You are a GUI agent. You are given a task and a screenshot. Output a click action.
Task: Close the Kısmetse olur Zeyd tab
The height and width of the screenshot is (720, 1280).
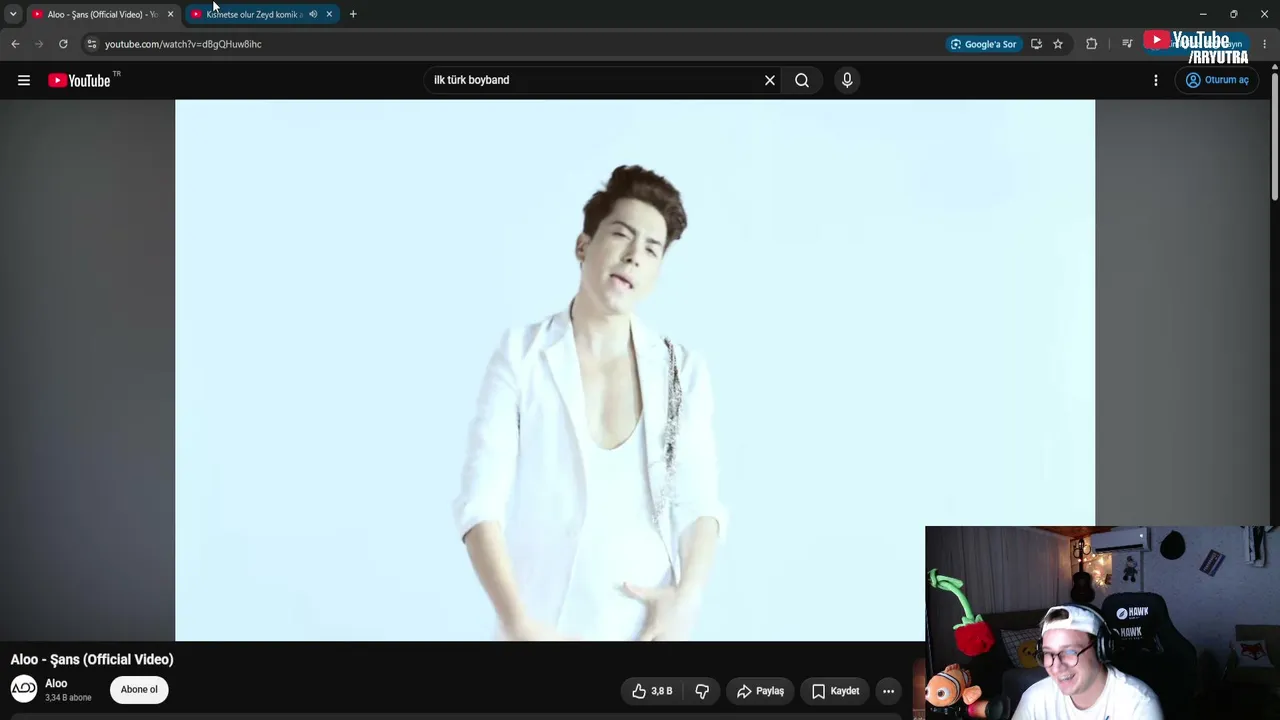click(x=329, y=14)
